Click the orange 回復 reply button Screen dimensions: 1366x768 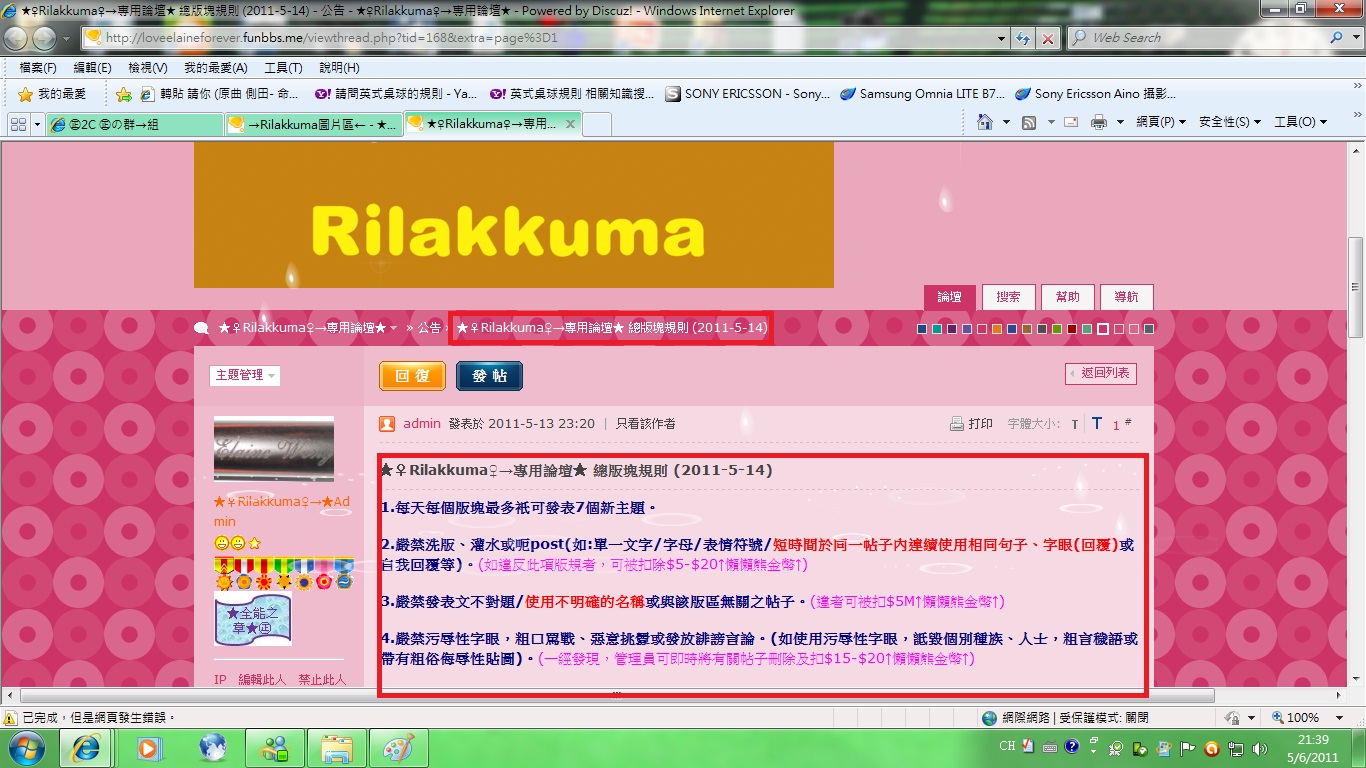412,376
